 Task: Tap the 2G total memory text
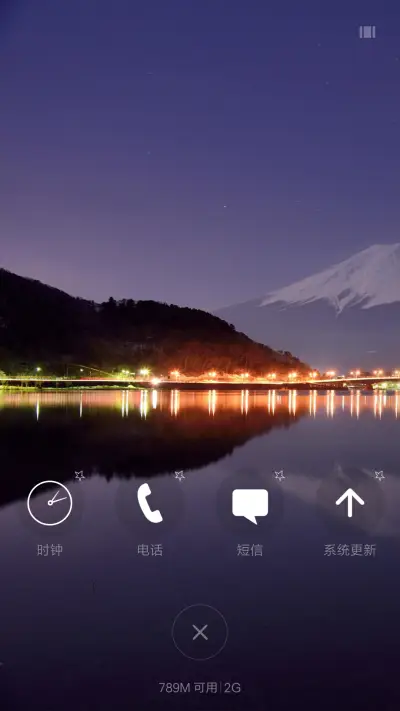tap(233, 688)
